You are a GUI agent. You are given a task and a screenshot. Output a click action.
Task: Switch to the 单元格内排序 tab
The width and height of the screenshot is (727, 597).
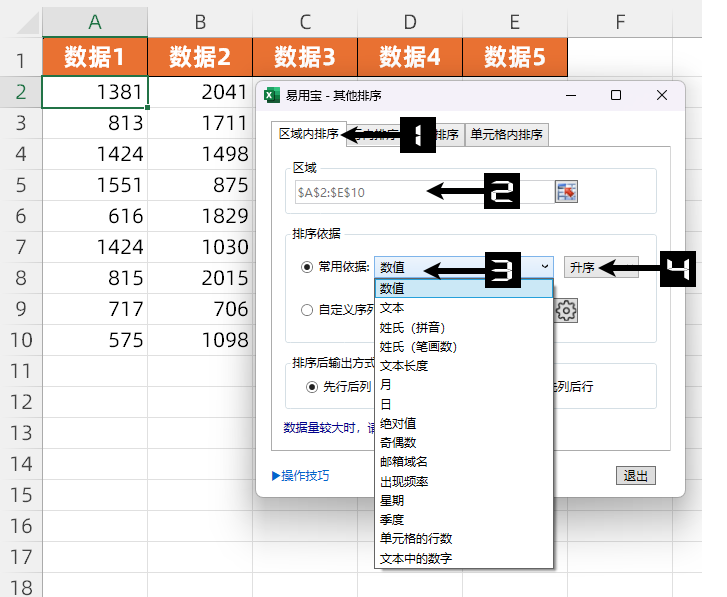click(x=506, y=135)
